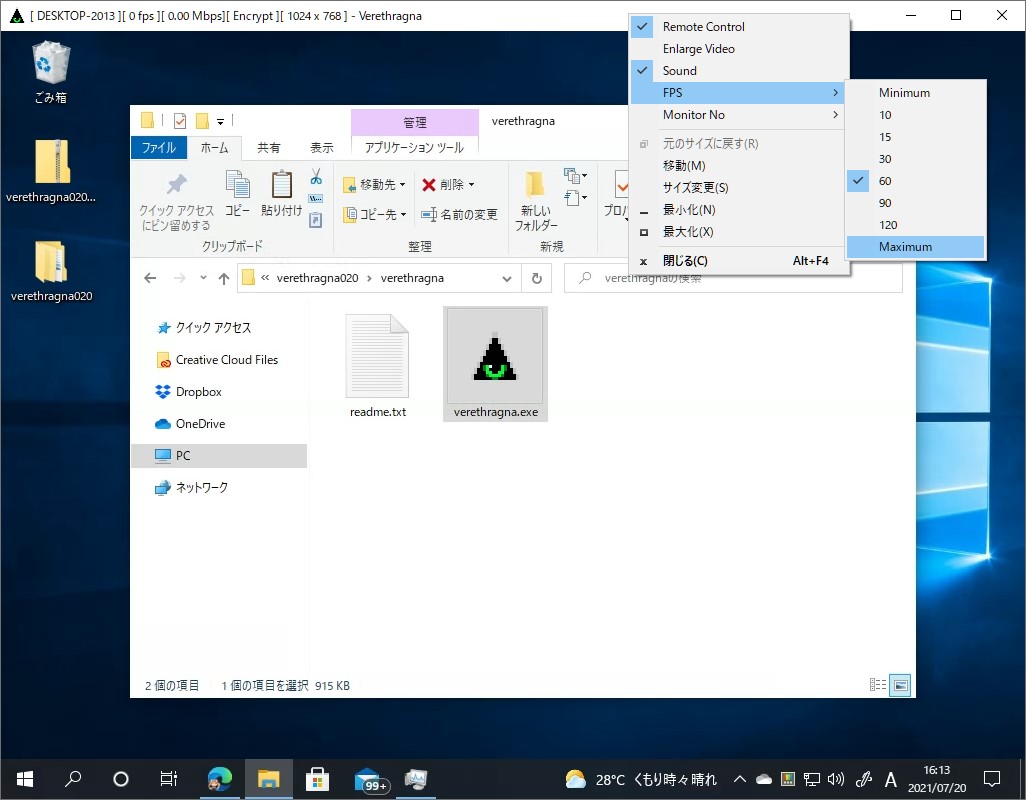This screenshot has height=800, width=1026.
Task: Click the Delete (削除) icon
Action: [438, 184]
